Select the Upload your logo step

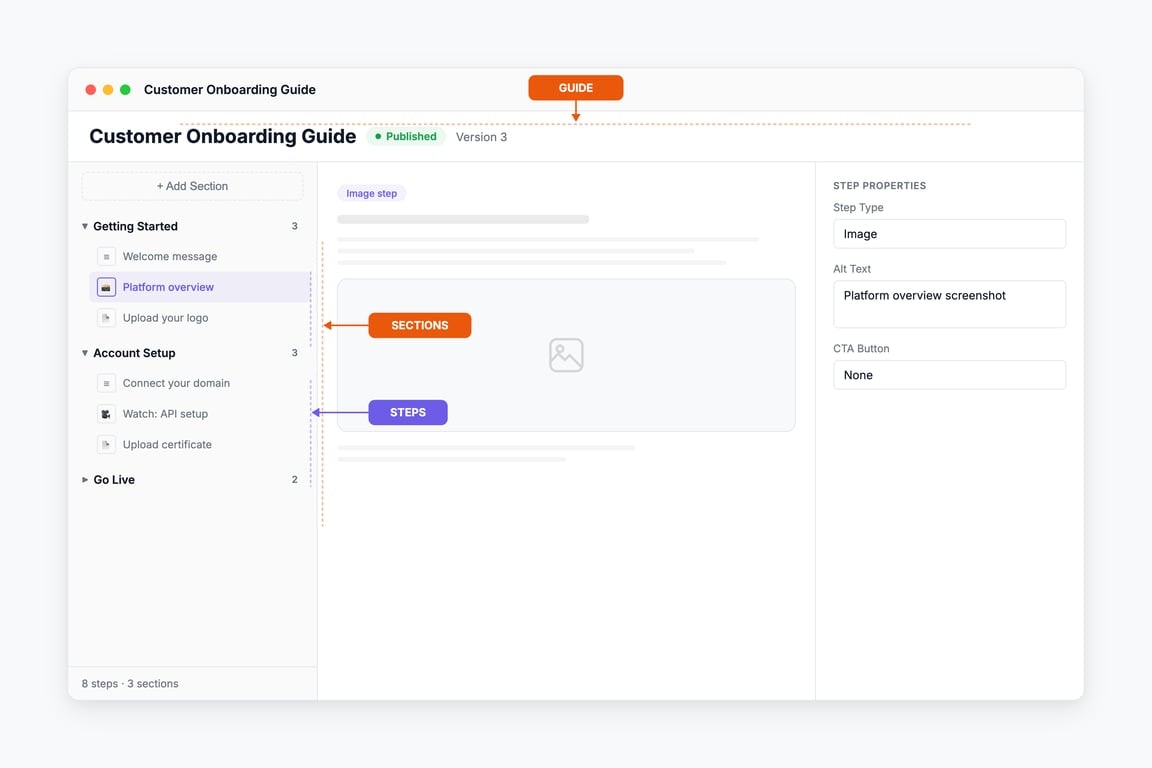165,317
